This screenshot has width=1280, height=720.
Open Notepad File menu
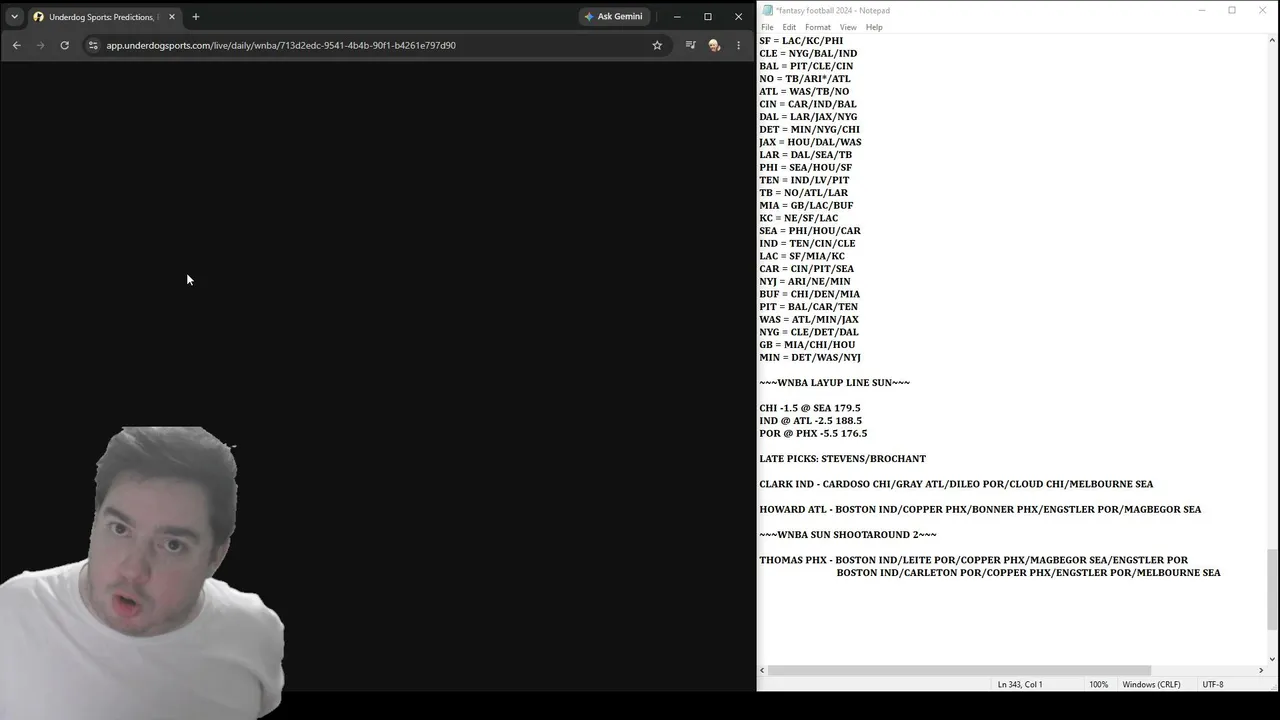coord(767,27)
